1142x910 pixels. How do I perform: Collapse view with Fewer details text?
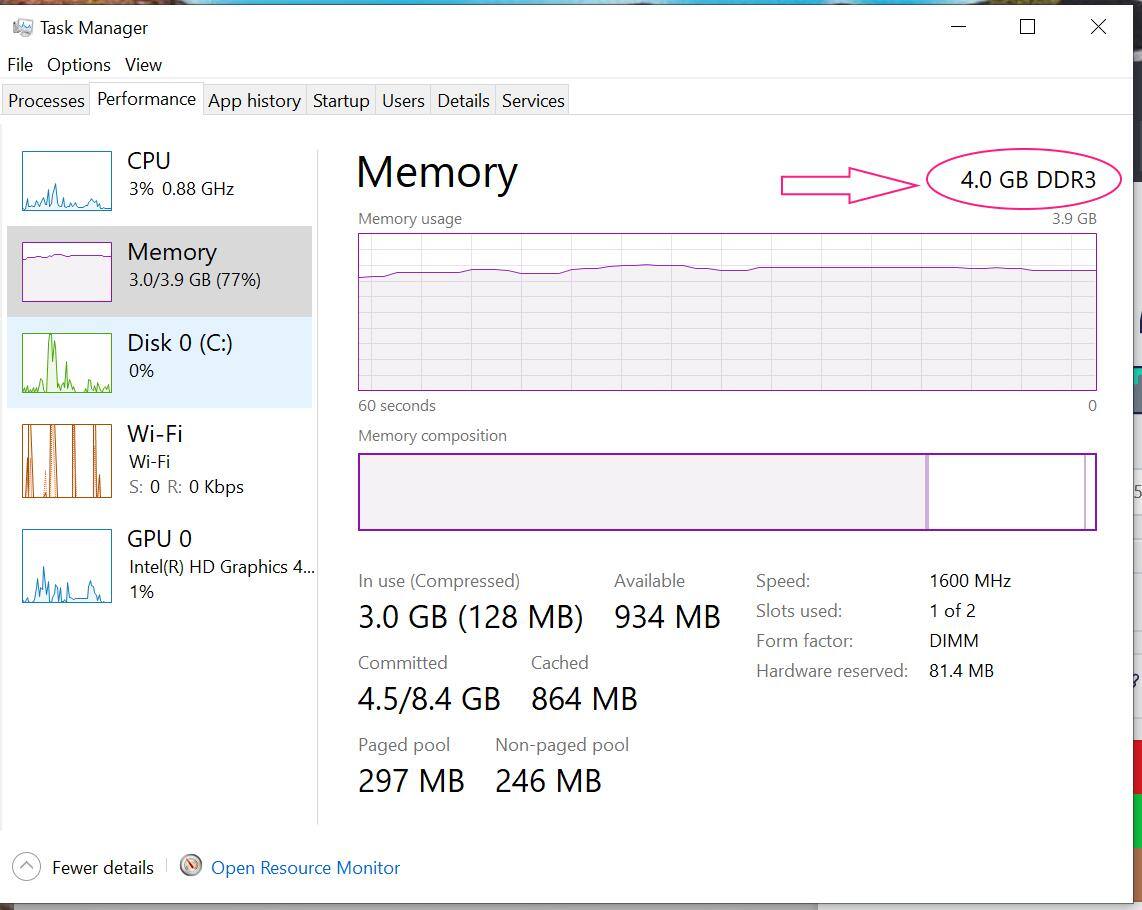point(102,868)
